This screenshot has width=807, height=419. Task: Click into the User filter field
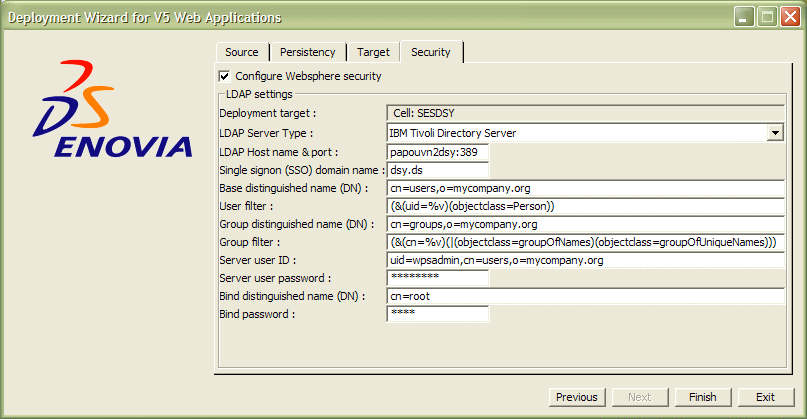pos(585,206)
